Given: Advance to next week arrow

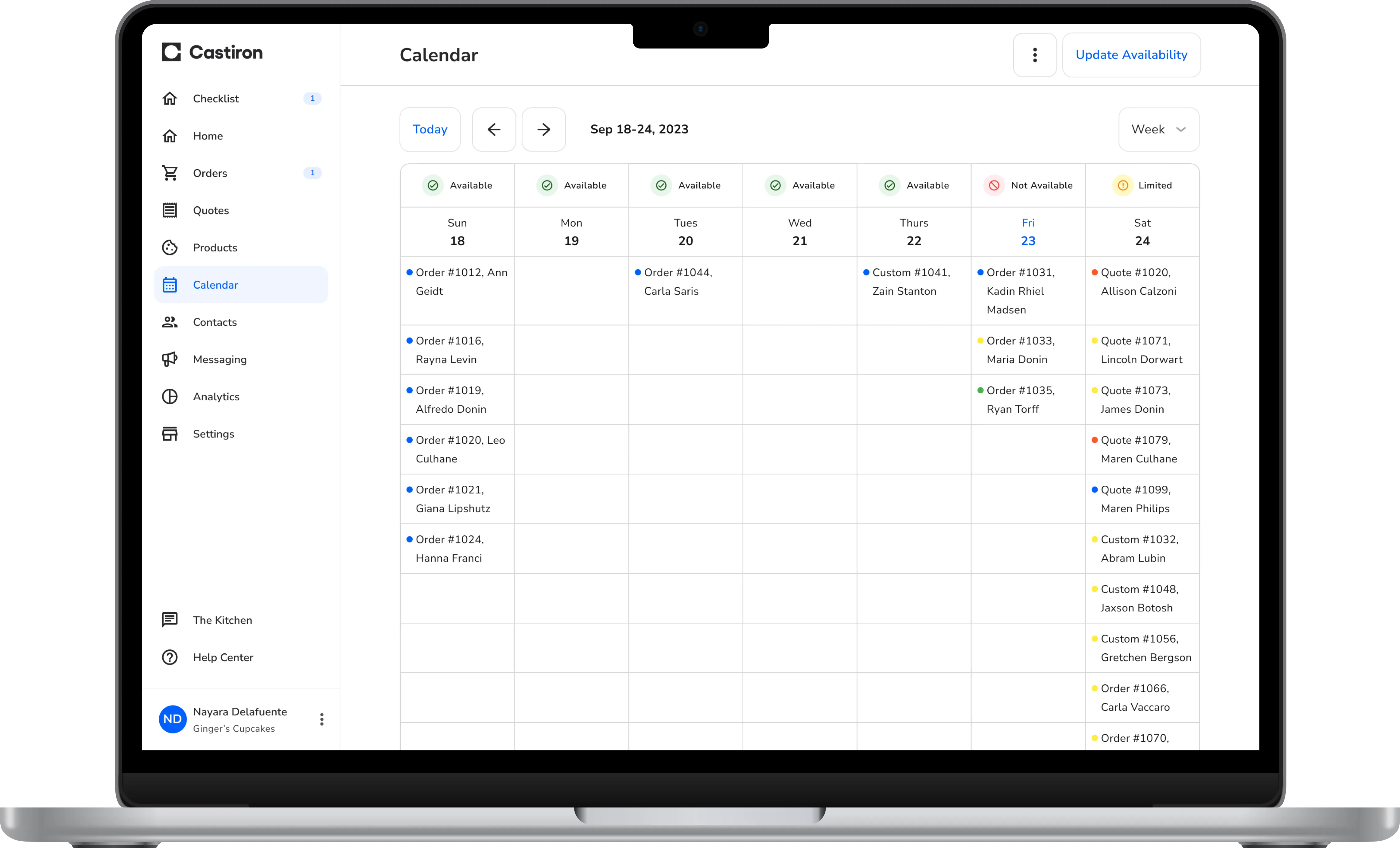Looking at the screenshot, I should pos(543,130).
